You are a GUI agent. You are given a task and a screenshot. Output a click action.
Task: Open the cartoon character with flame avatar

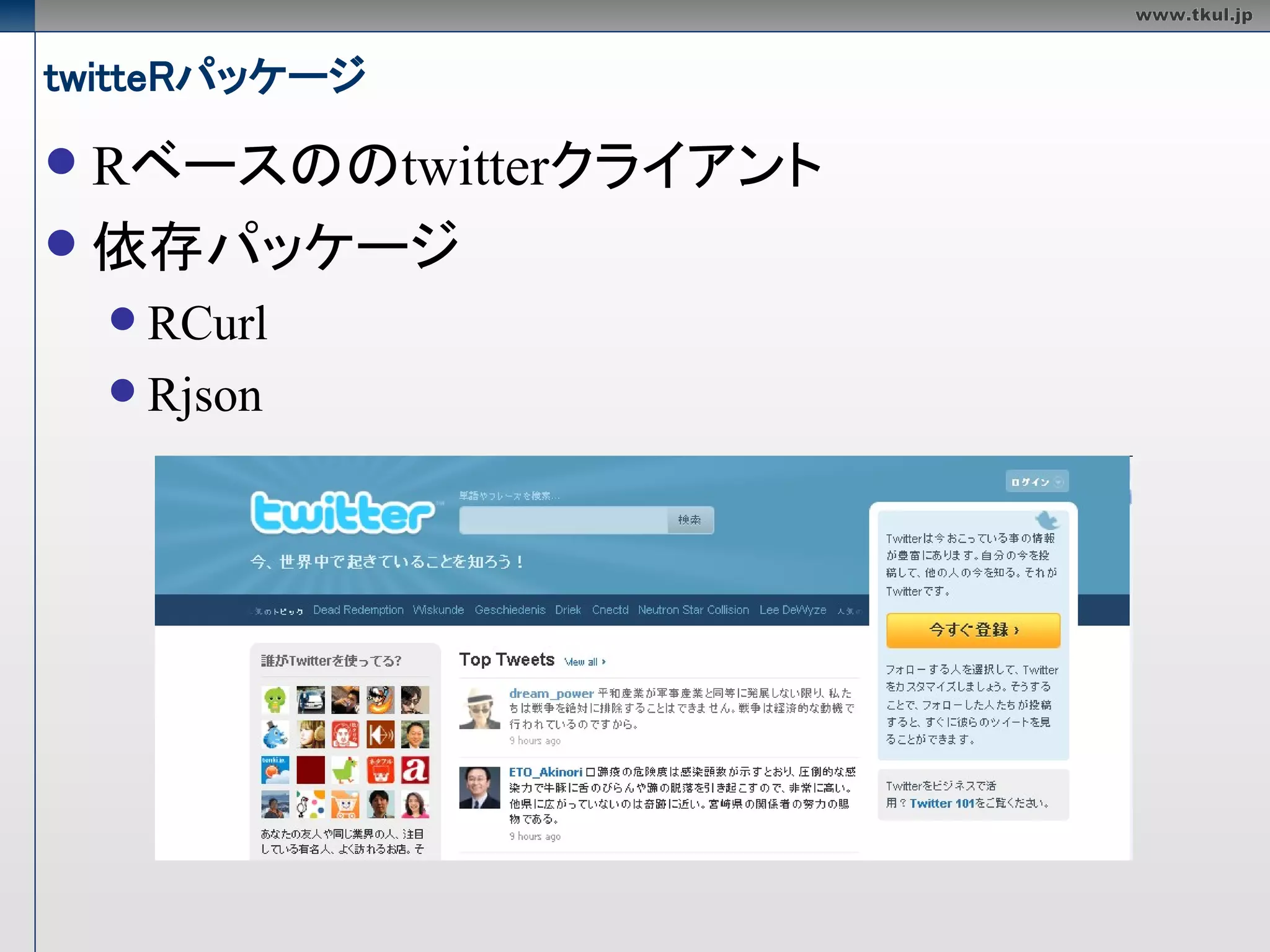coord(380,700)
